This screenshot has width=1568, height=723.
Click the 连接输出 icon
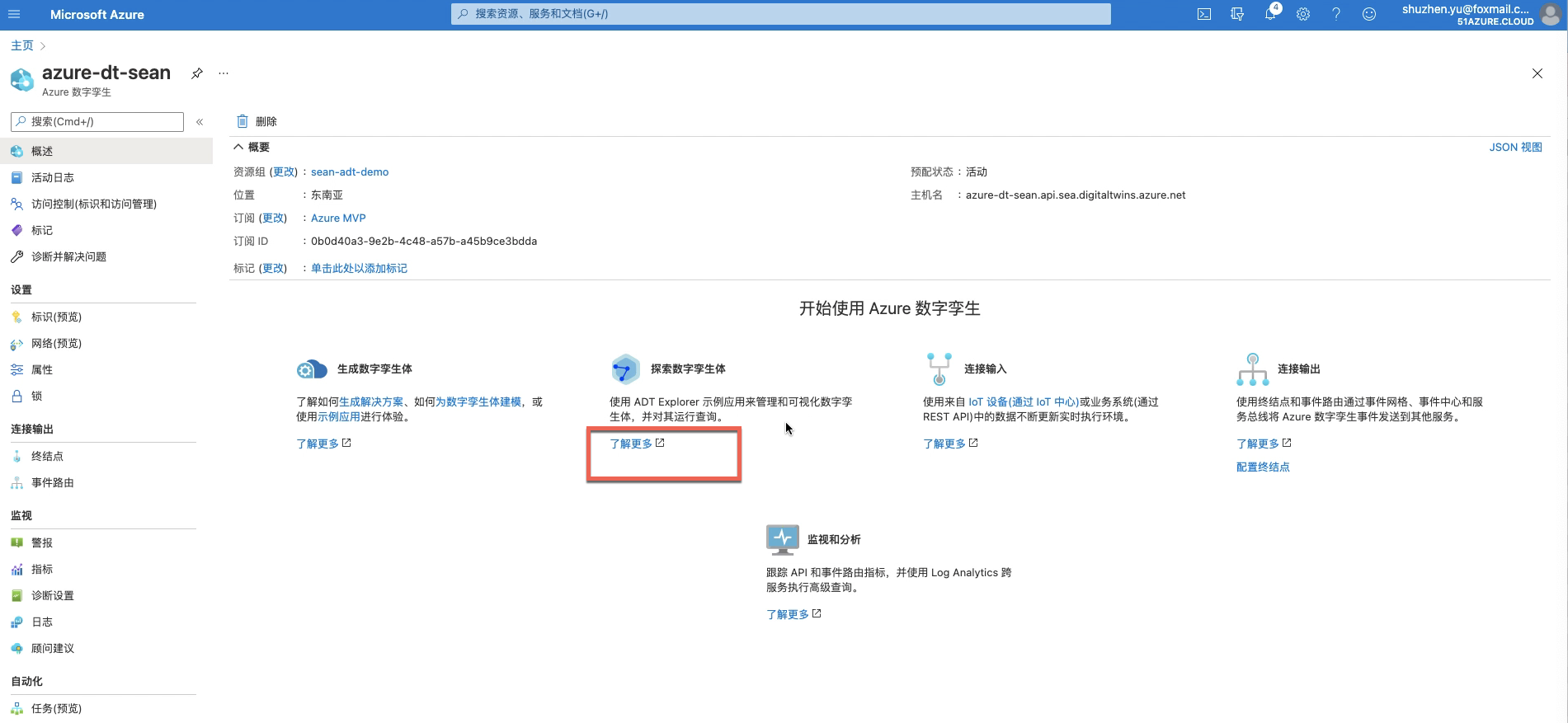click(x=1252, y=369)
